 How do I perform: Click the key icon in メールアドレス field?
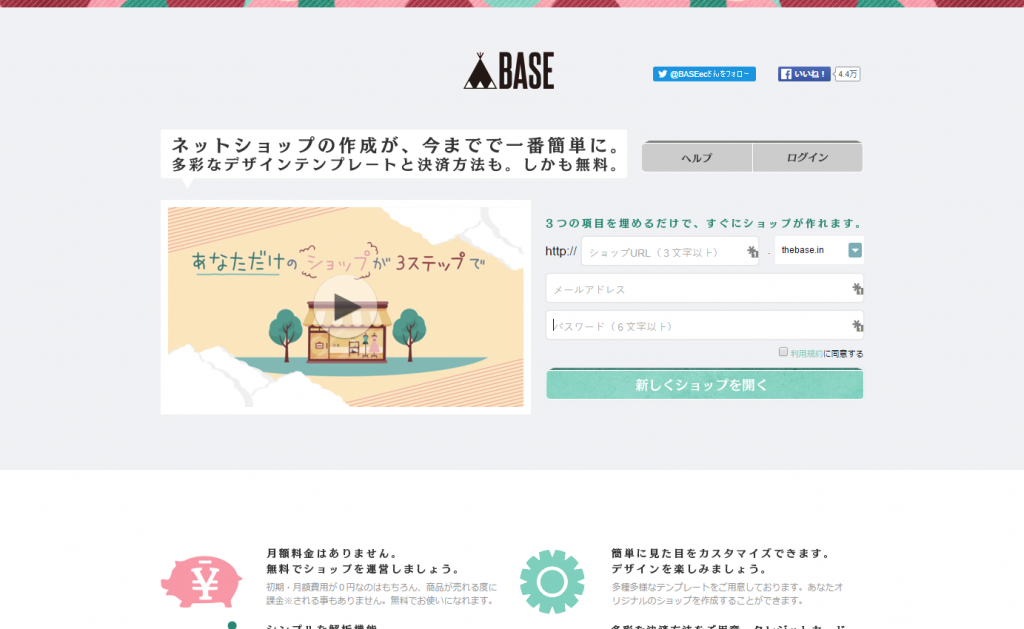click(x=857, y=289)
